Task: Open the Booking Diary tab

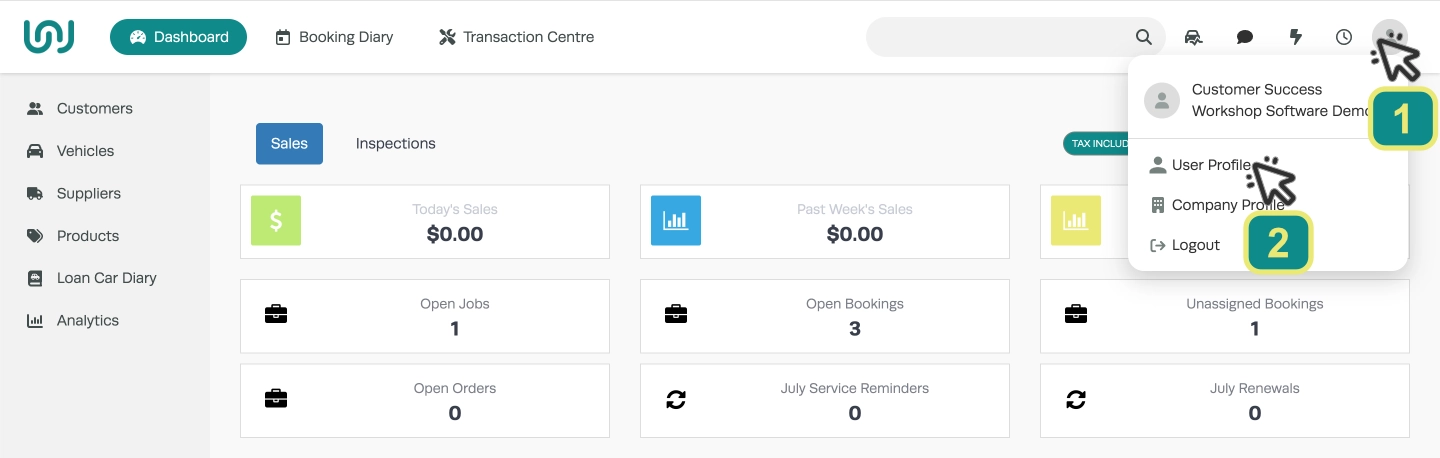Action: click(x=334, y=37)
